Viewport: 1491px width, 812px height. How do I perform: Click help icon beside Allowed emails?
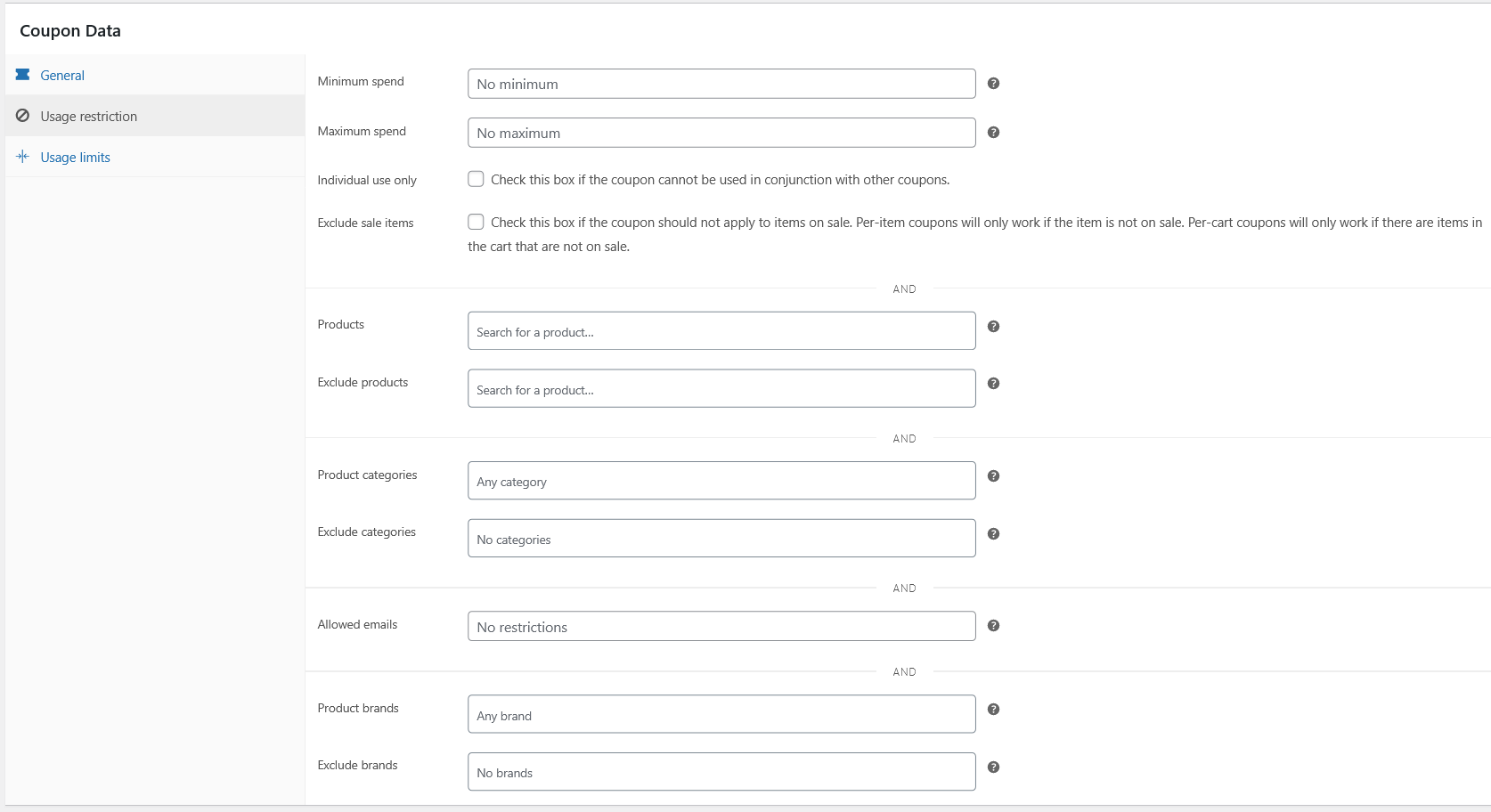tap(994, 625)
